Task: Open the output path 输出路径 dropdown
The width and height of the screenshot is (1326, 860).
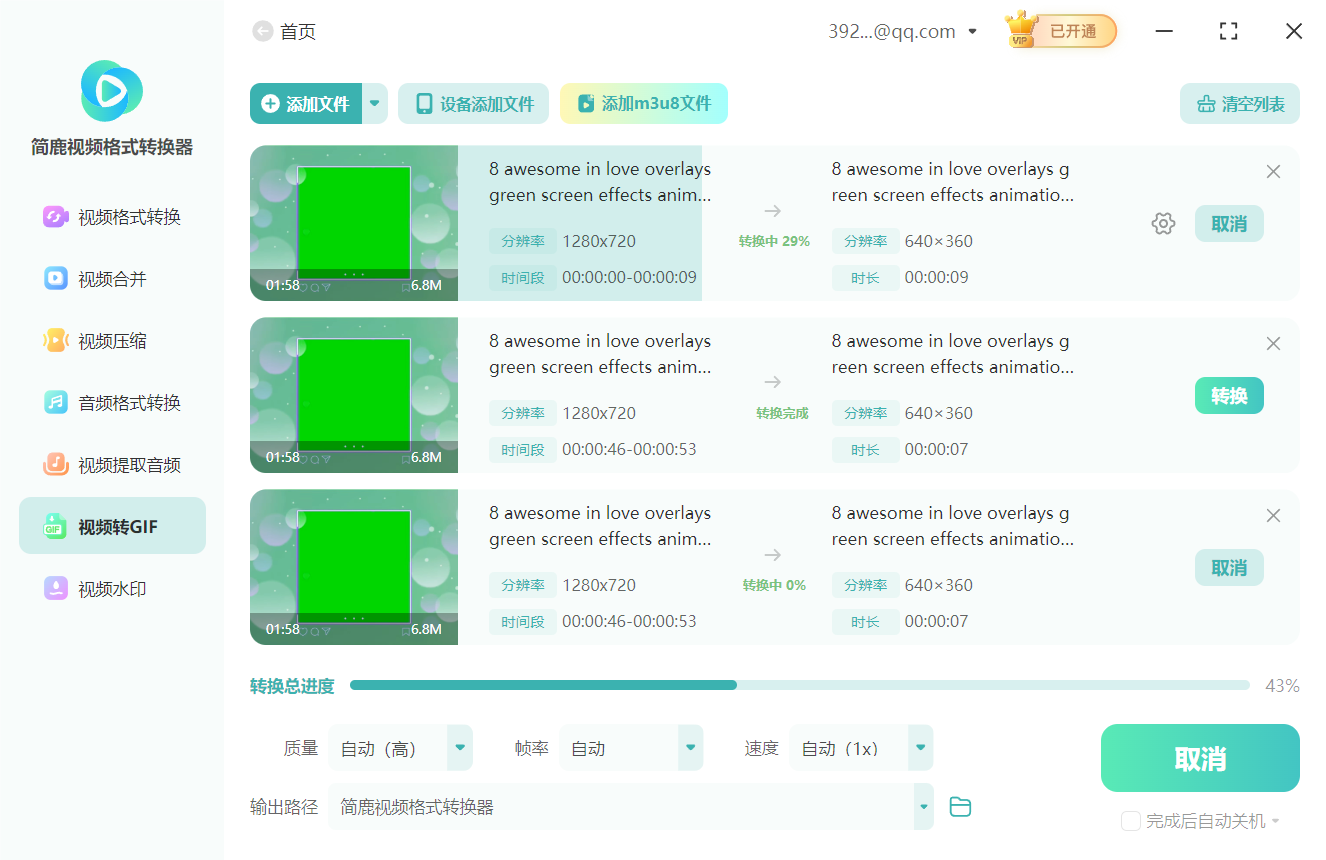Action: click(x=922, y=806)
